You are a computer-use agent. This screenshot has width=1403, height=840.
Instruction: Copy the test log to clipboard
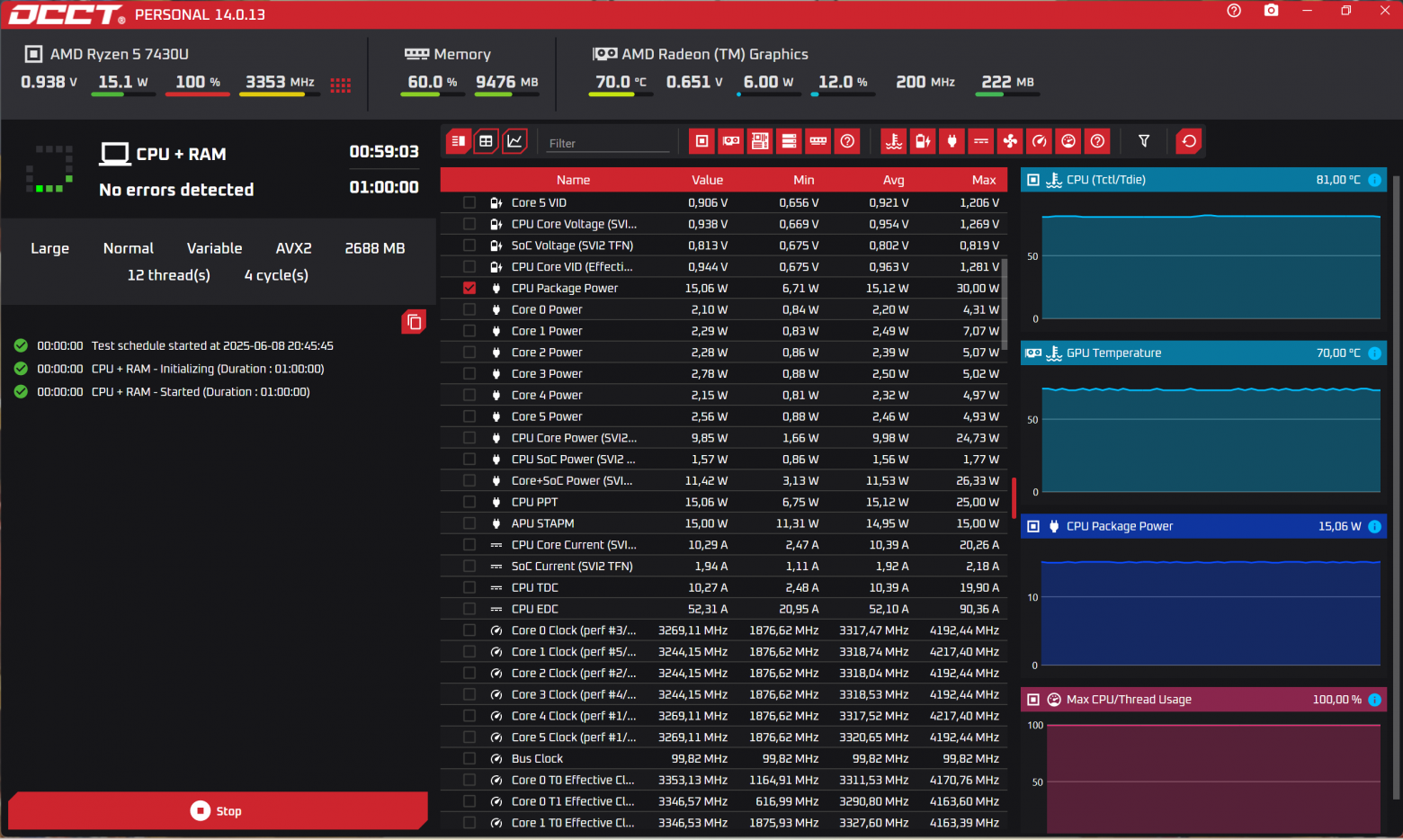pyautogui.click(x=414, y=322)
